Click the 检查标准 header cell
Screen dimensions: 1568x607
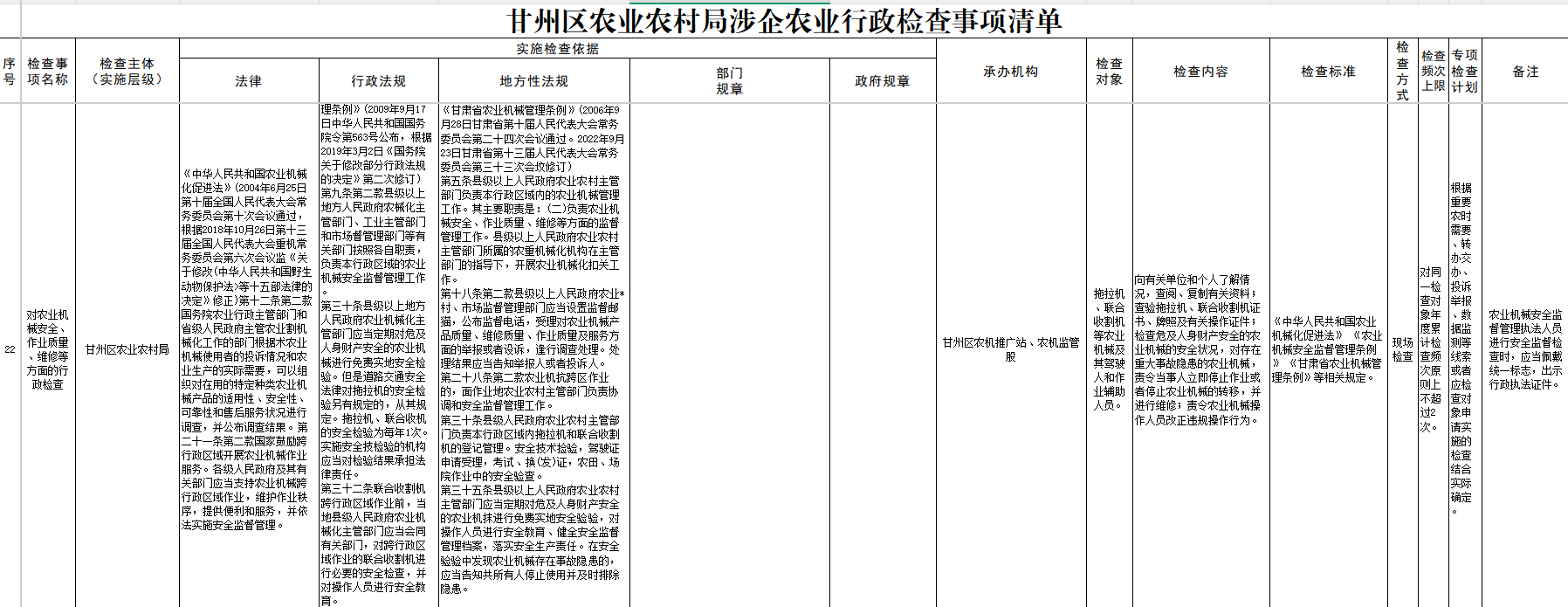click(x=1328, y=72)
